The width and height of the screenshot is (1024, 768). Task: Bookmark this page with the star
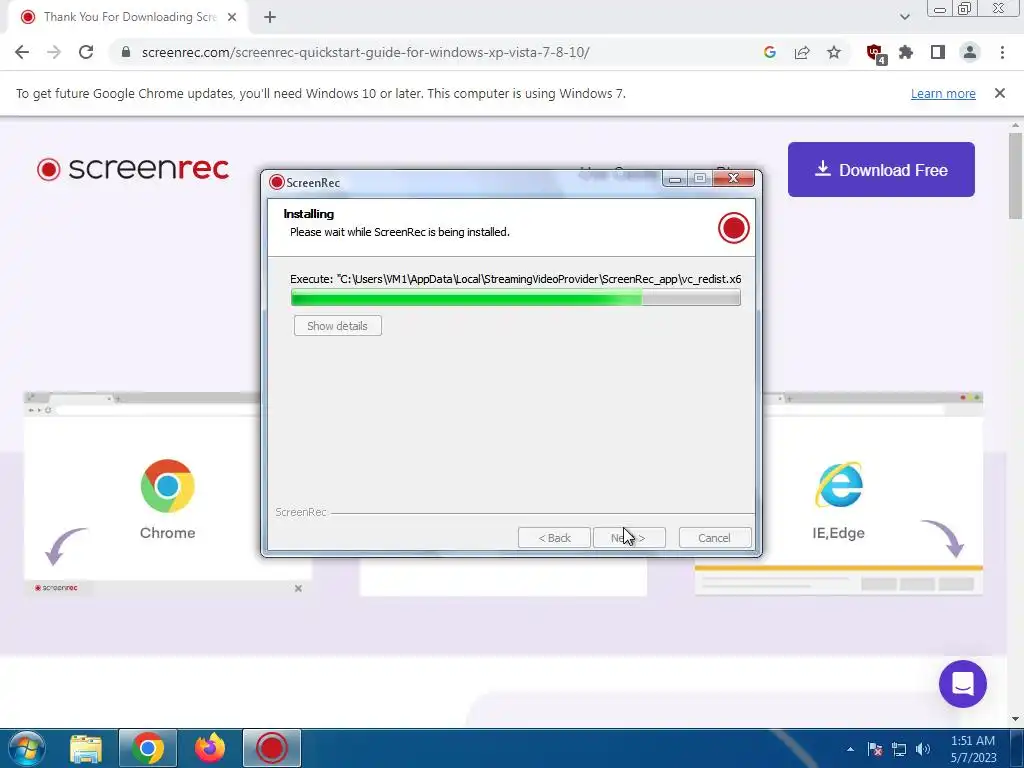[834, 52]
